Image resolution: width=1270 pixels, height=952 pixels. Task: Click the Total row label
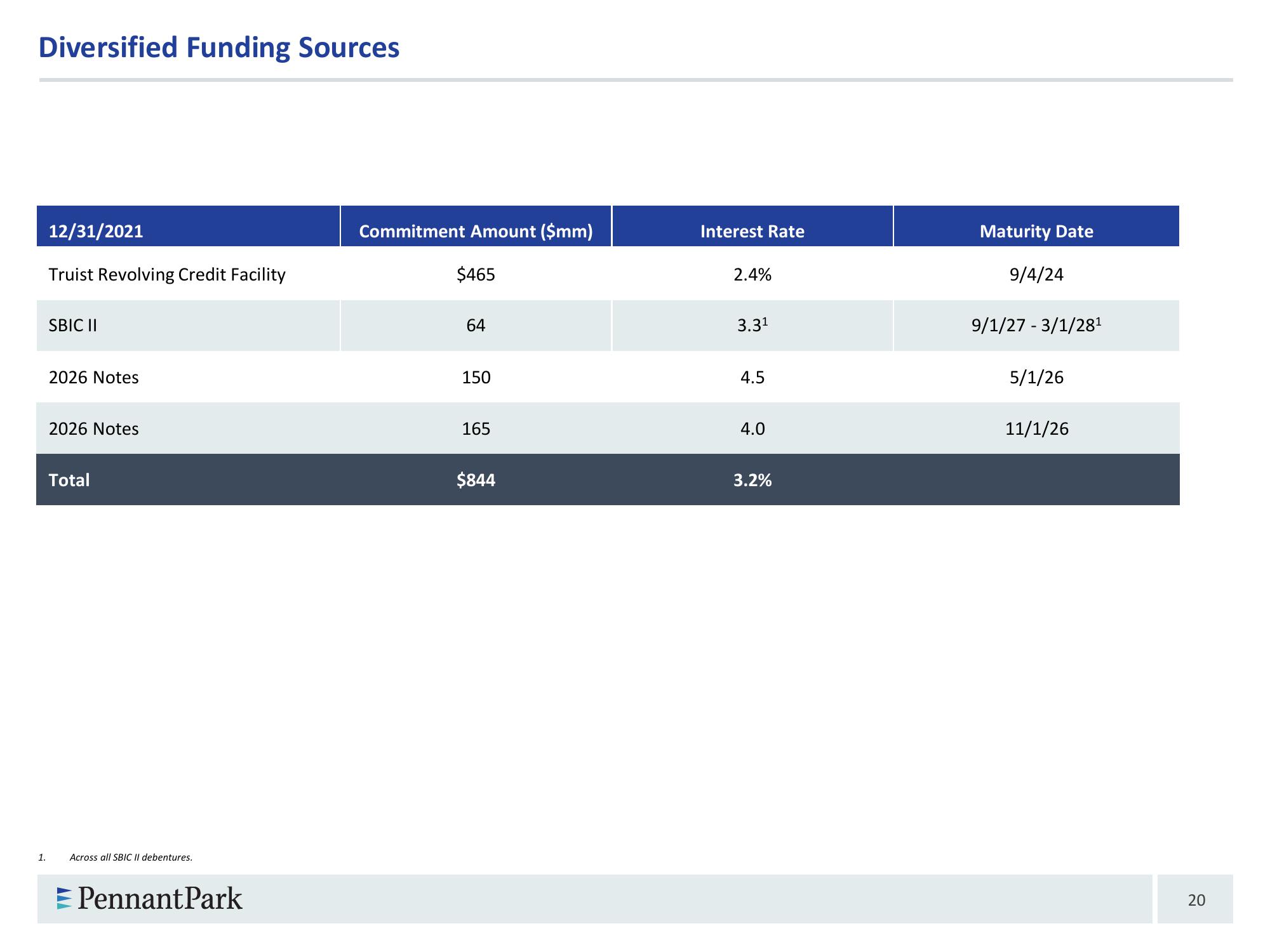click(x=69, y=480)
